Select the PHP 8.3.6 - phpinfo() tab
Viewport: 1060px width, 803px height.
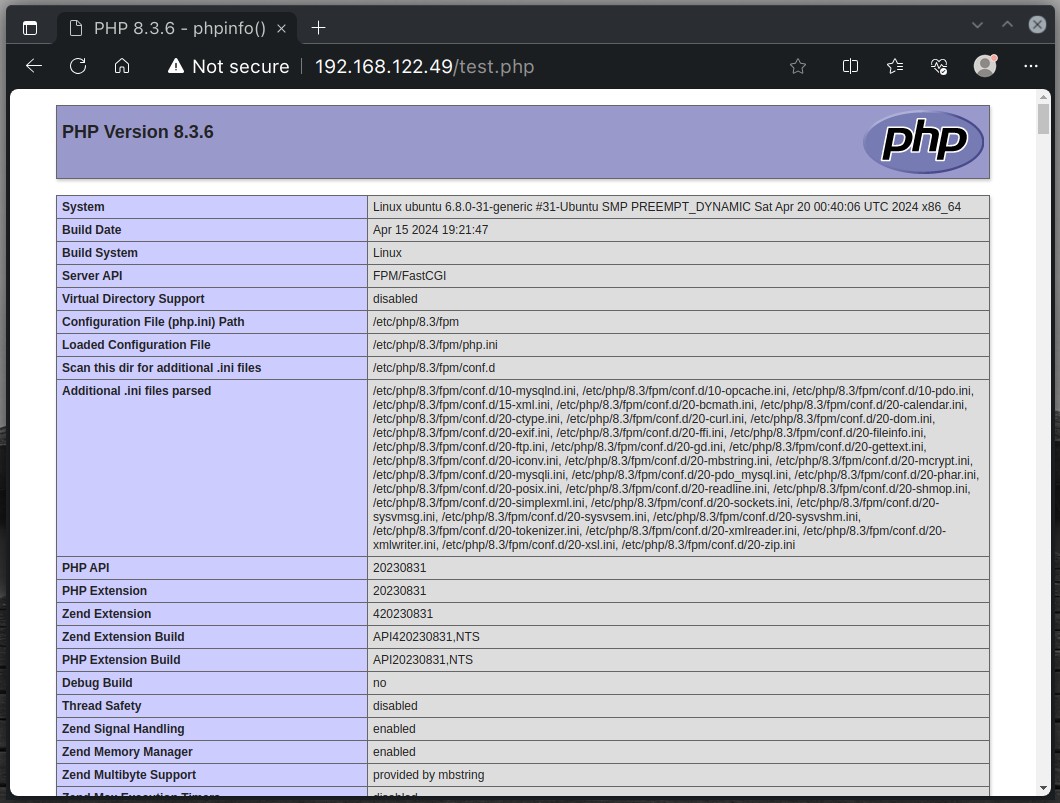point(179,28)
